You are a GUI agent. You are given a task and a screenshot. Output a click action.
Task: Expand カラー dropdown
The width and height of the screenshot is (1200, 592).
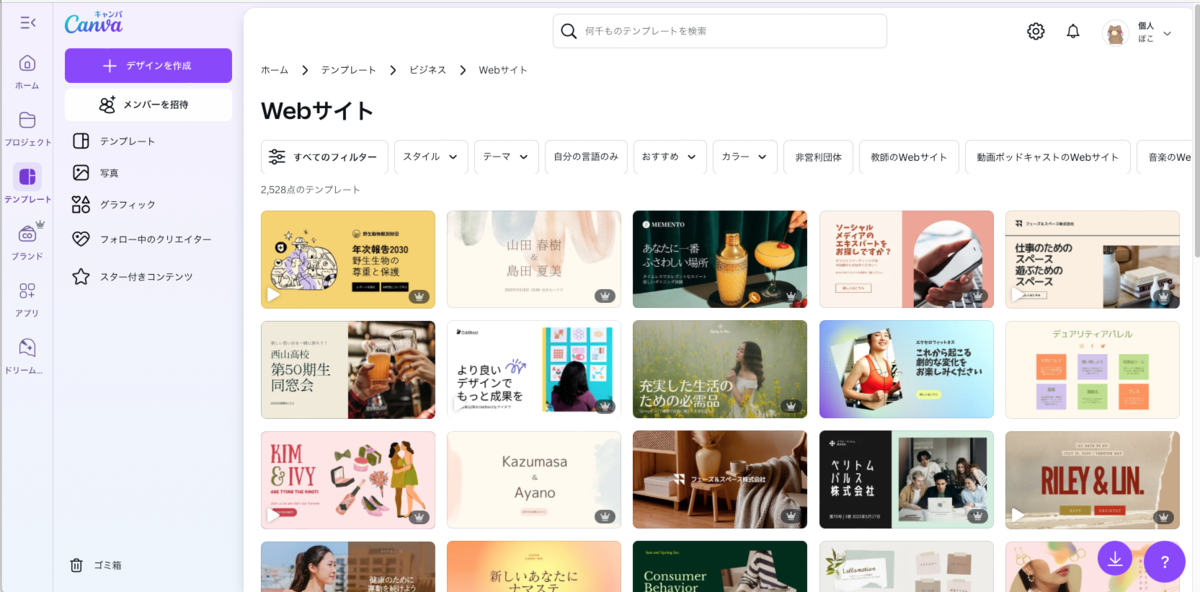(x=745, y=157)
